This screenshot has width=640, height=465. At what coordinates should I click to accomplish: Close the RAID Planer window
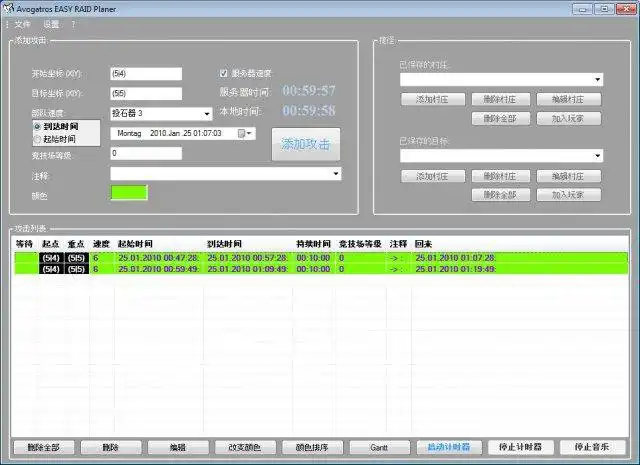(x=626, y=9)
